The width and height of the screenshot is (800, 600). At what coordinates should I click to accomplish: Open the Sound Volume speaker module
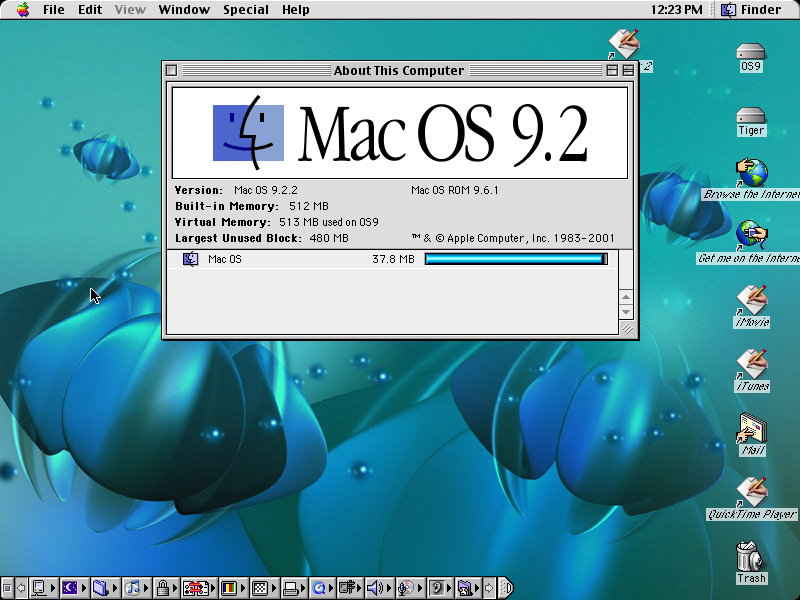380,588
